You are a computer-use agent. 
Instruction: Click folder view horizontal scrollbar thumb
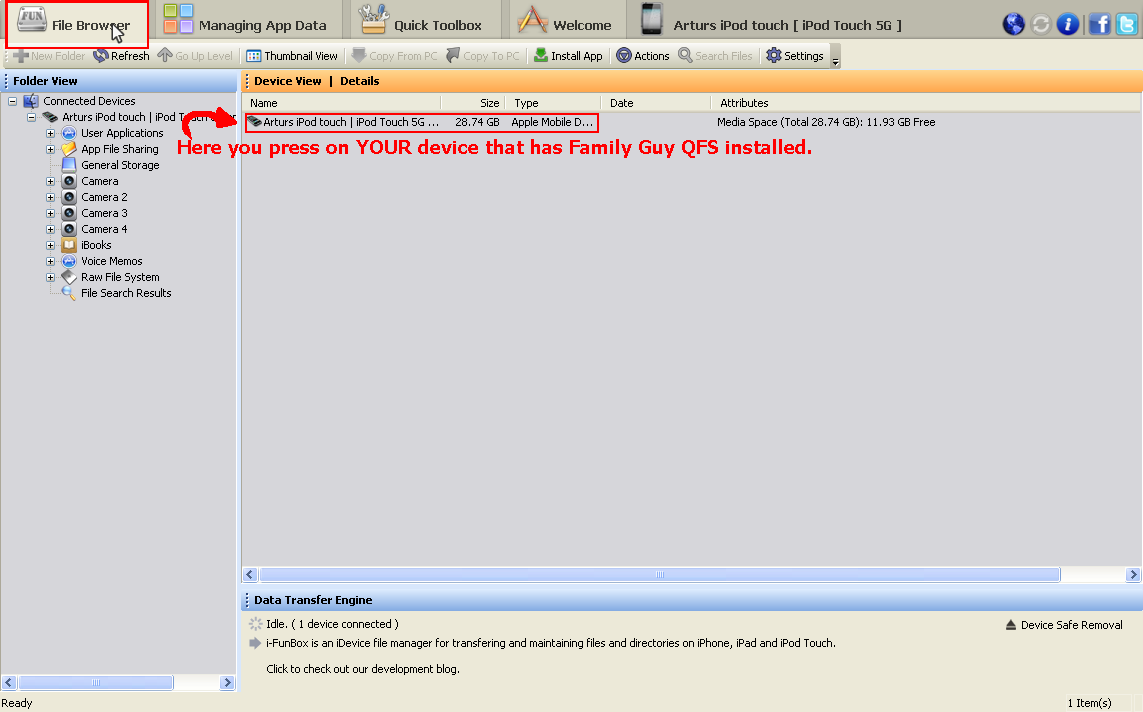click(x=95, y=683)
